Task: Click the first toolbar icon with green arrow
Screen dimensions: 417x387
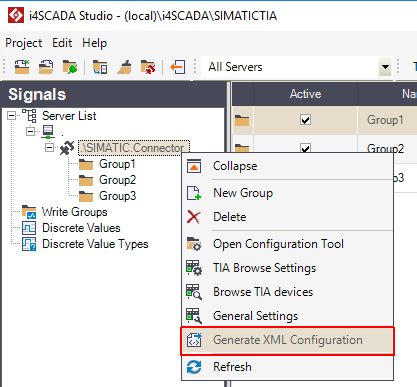Action: pos(22,67)
